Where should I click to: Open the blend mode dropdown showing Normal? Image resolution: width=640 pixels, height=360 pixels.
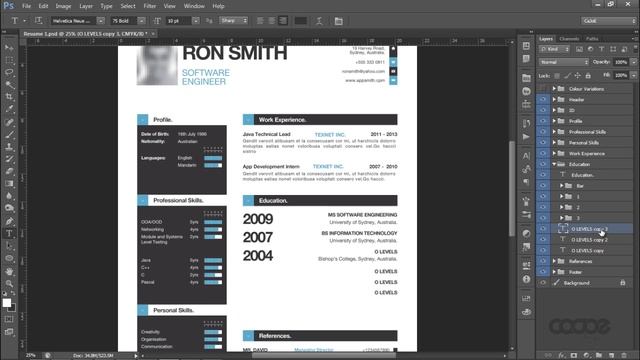click(564, 62)
